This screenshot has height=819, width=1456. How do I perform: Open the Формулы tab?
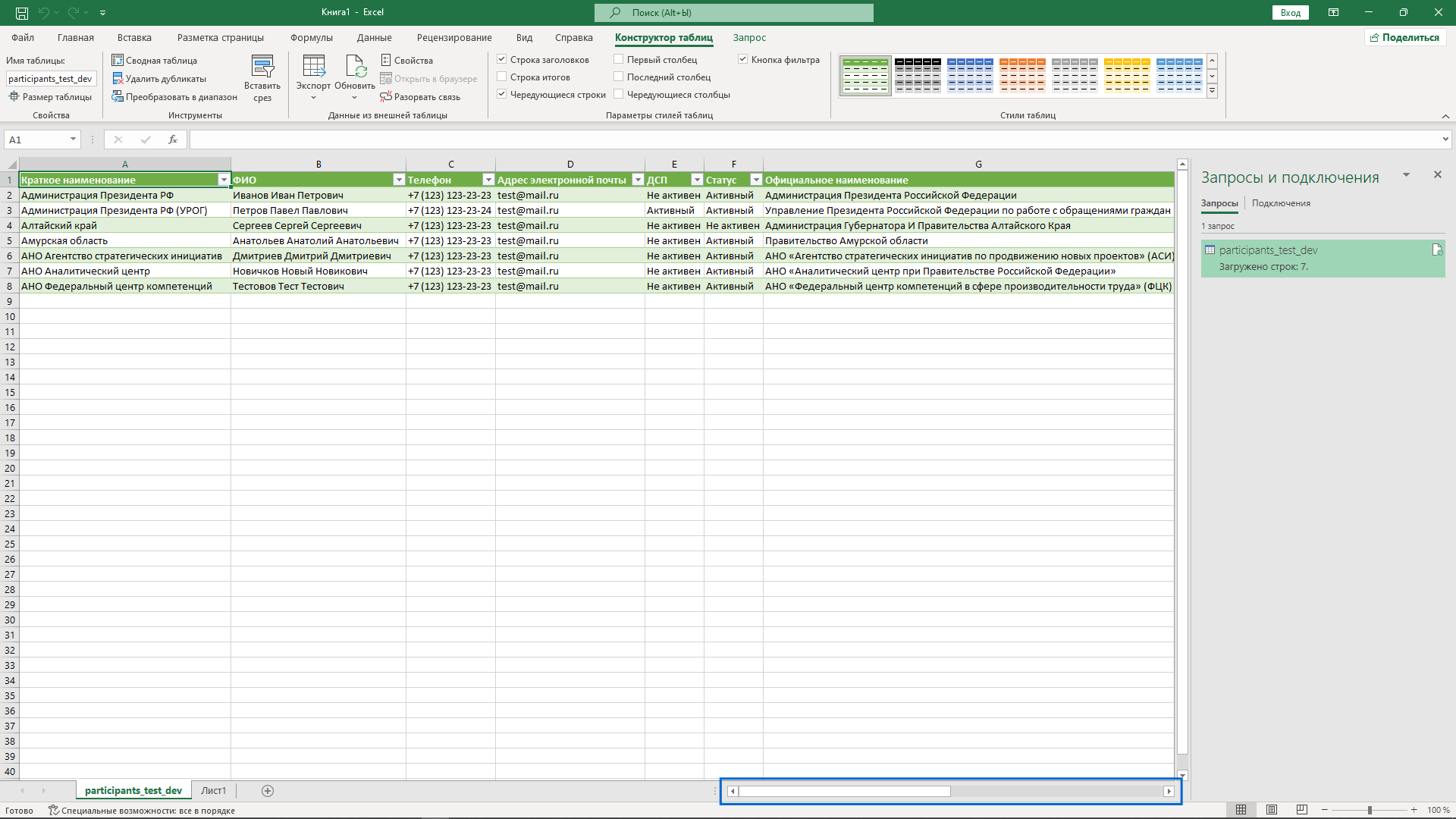pos(311,37)
